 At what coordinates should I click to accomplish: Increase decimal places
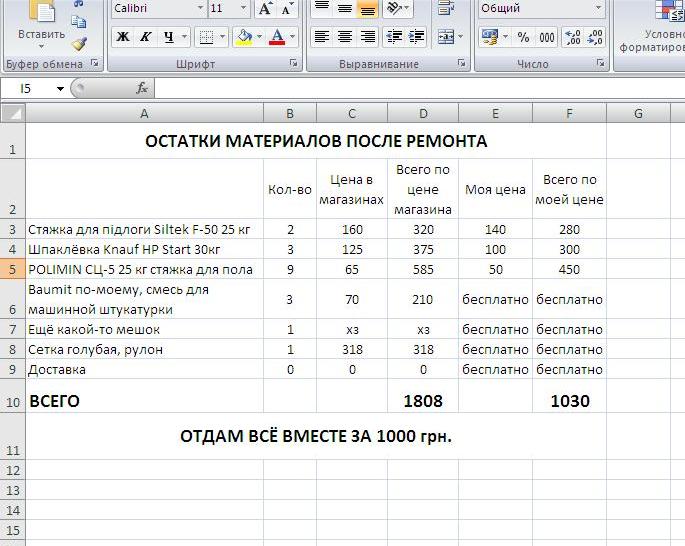(573, 37)
